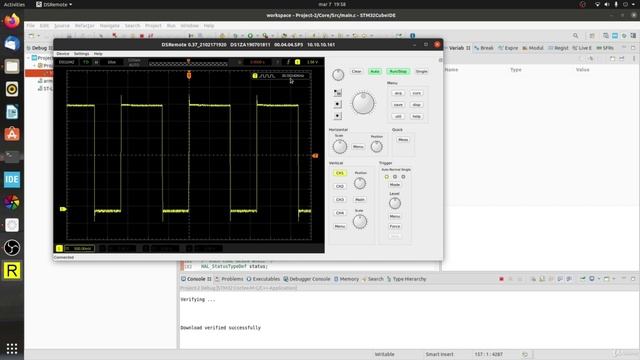Open the SFRs tab in the IDE
The height and width of the screenshot is (360, 640).
pos(605,48)
